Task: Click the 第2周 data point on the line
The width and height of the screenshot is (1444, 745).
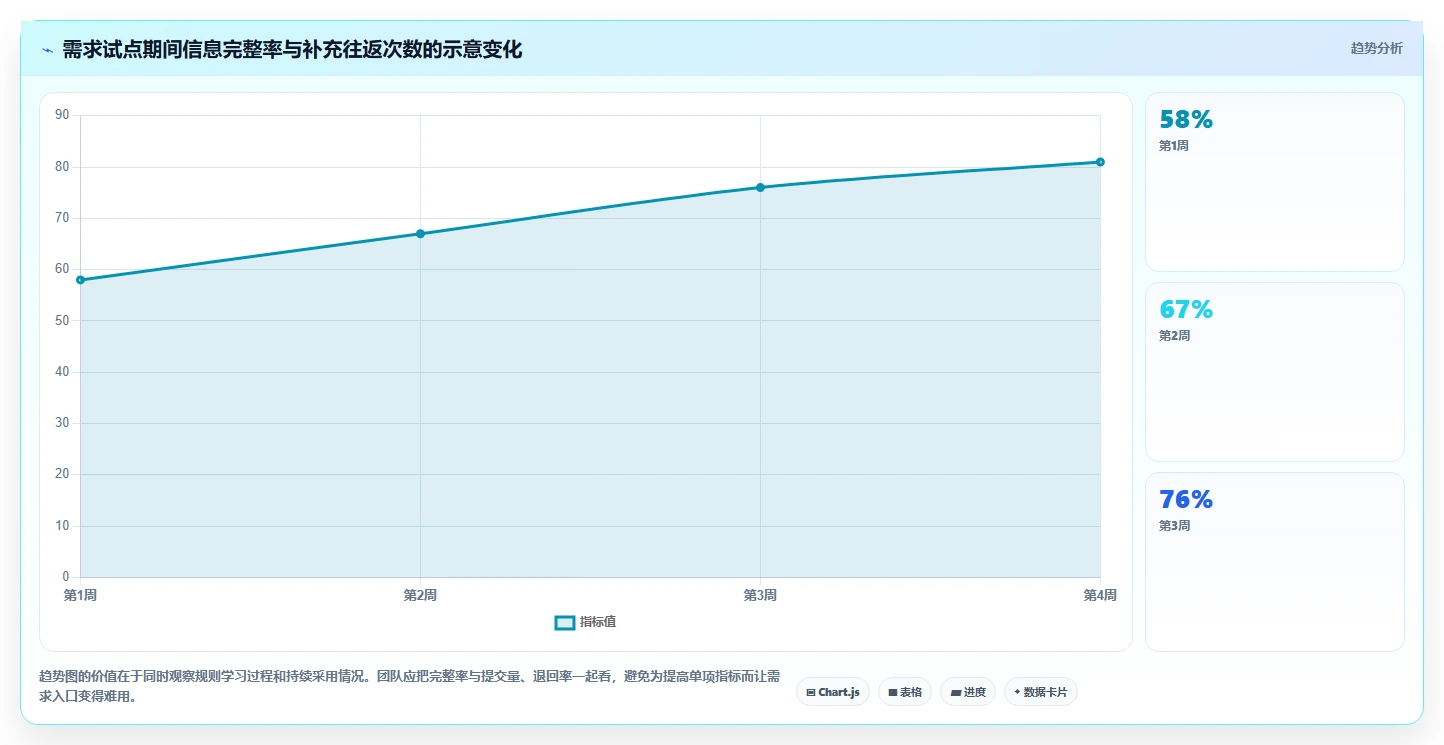Action: coord(420,234)
